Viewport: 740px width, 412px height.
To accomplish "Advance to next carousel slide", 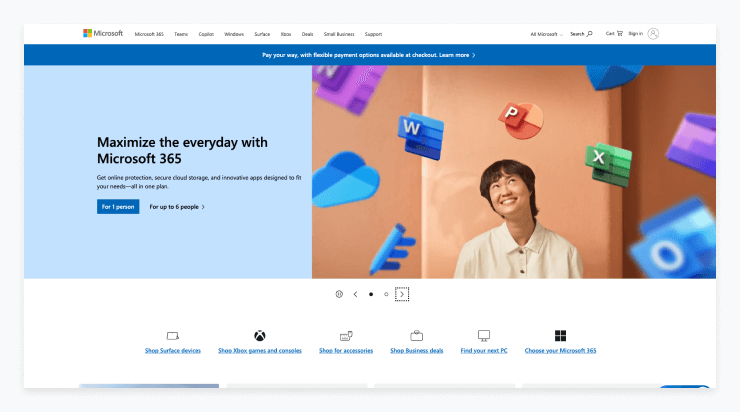I will 402,294.
